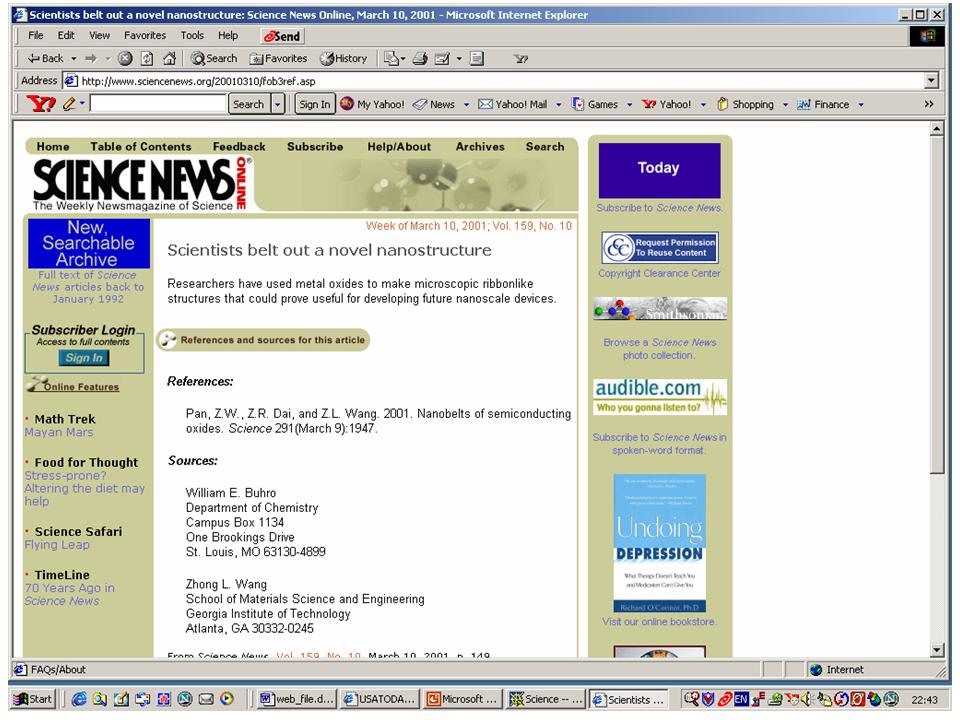
Task: Open My Yahoo! from the Yahoo toolbar
Action: [372, 104]
